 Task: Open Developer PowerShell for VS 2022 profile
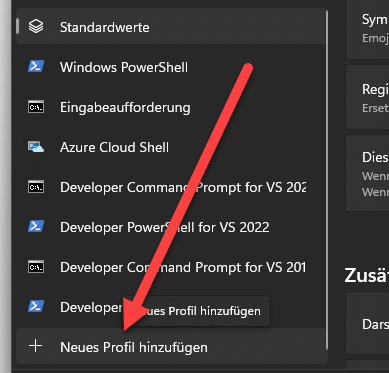click(171, 227)
